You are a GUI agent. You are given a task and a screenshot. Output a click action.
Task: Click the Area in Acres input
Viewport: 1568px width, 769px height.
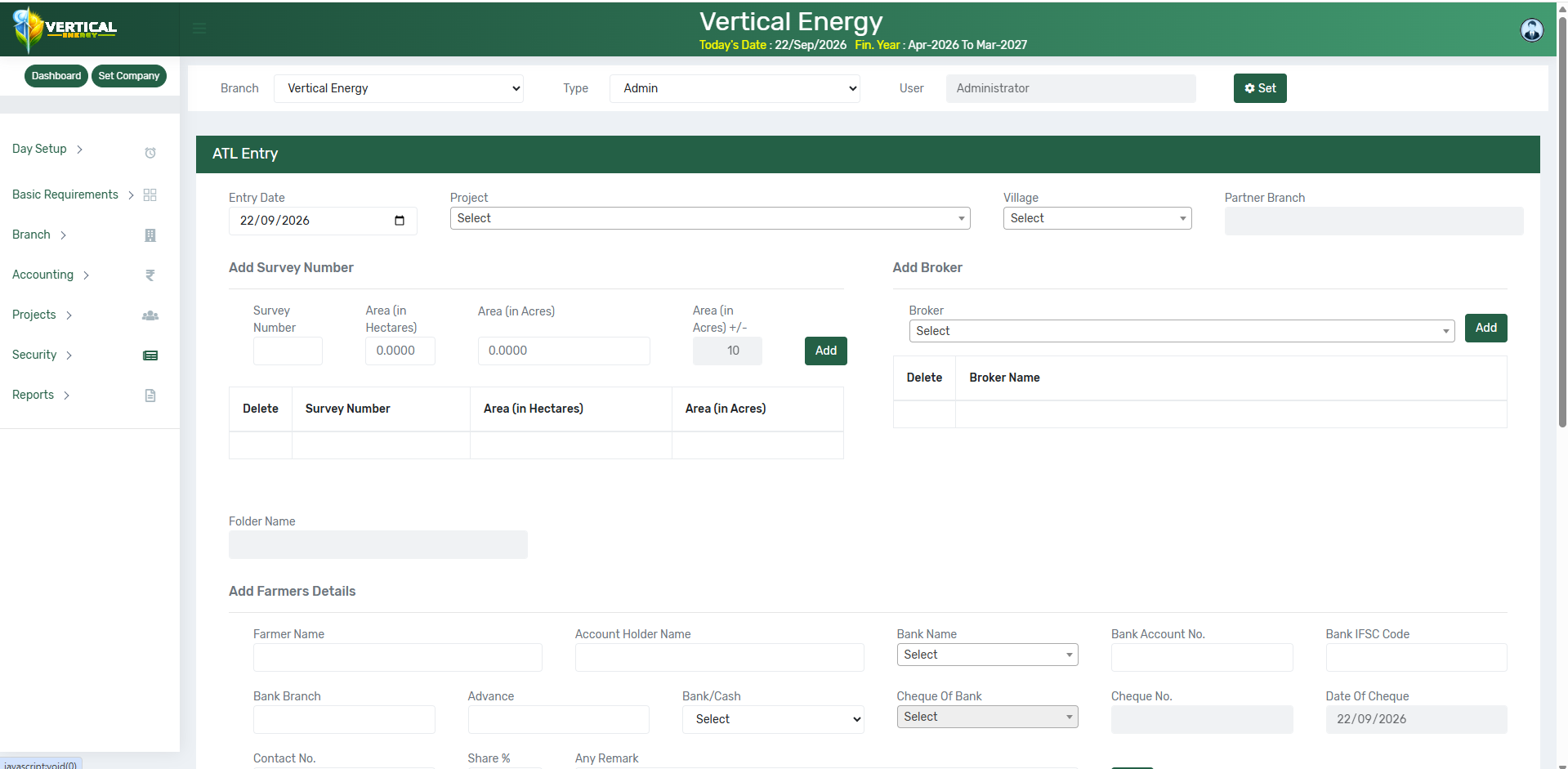[564, 351]
